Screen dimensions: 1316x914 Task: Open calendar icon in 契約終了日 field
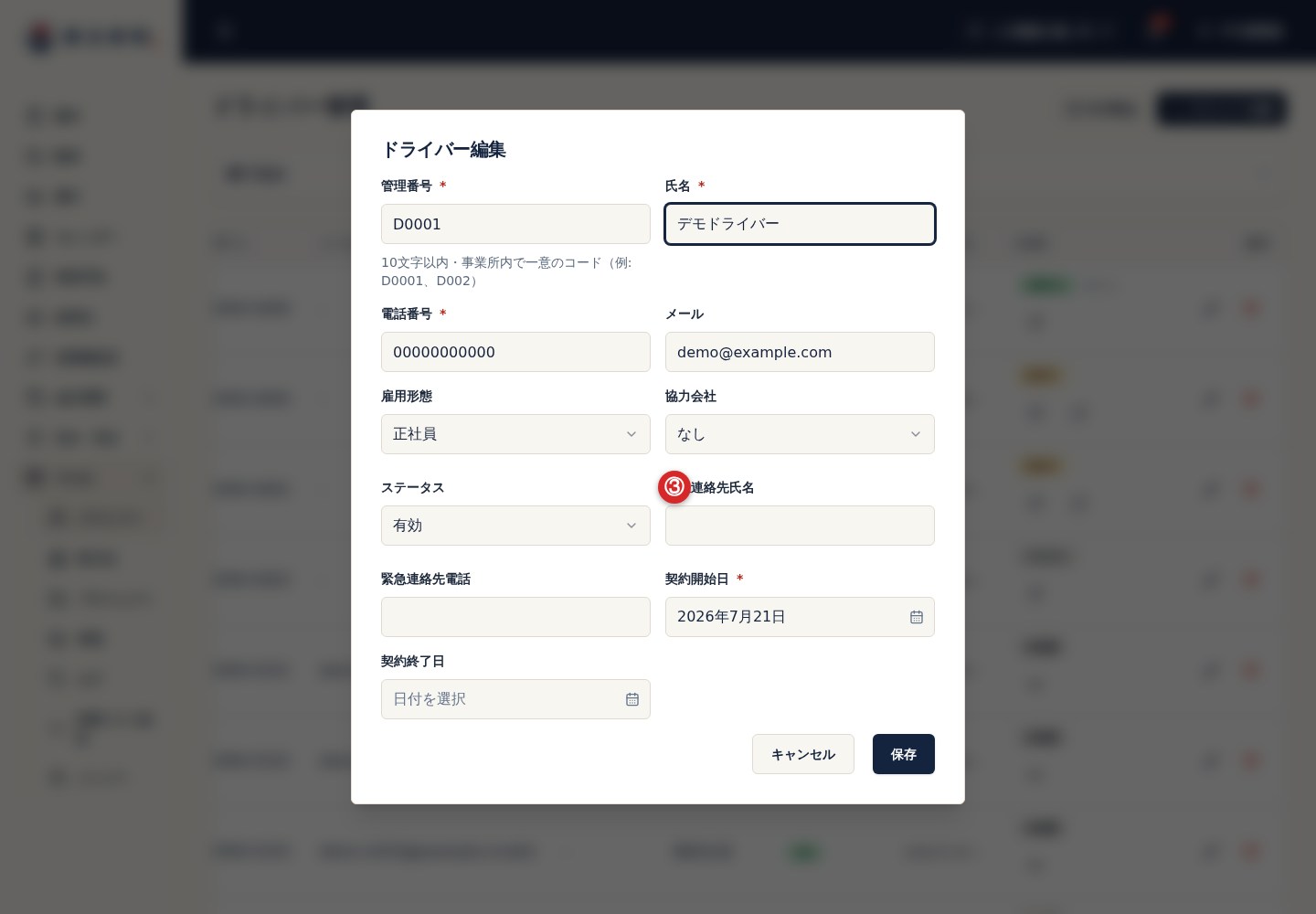point(631,699)
